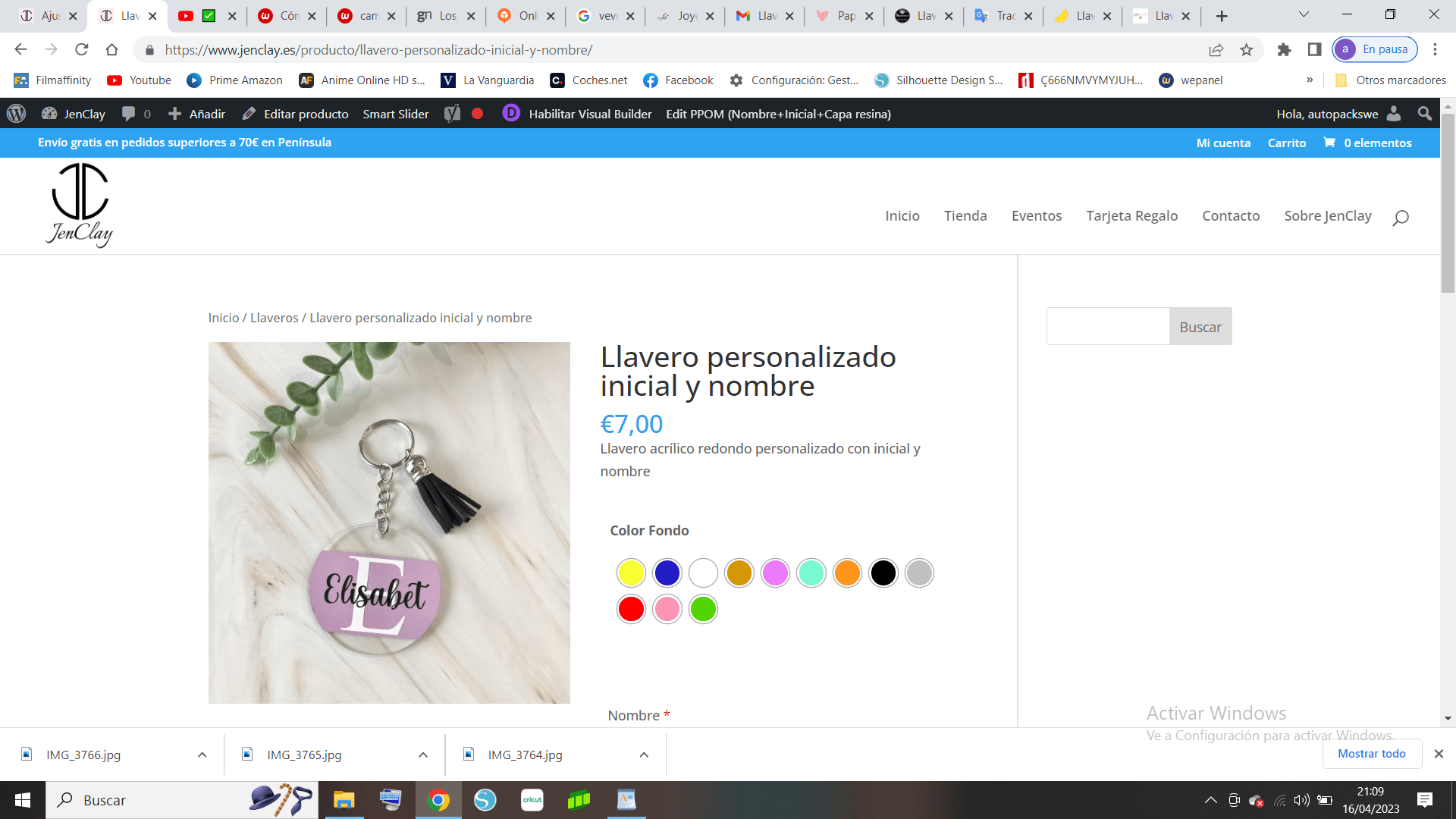
Task: Click Editar producto in admin bar
Action: click(x=296, y=114)
